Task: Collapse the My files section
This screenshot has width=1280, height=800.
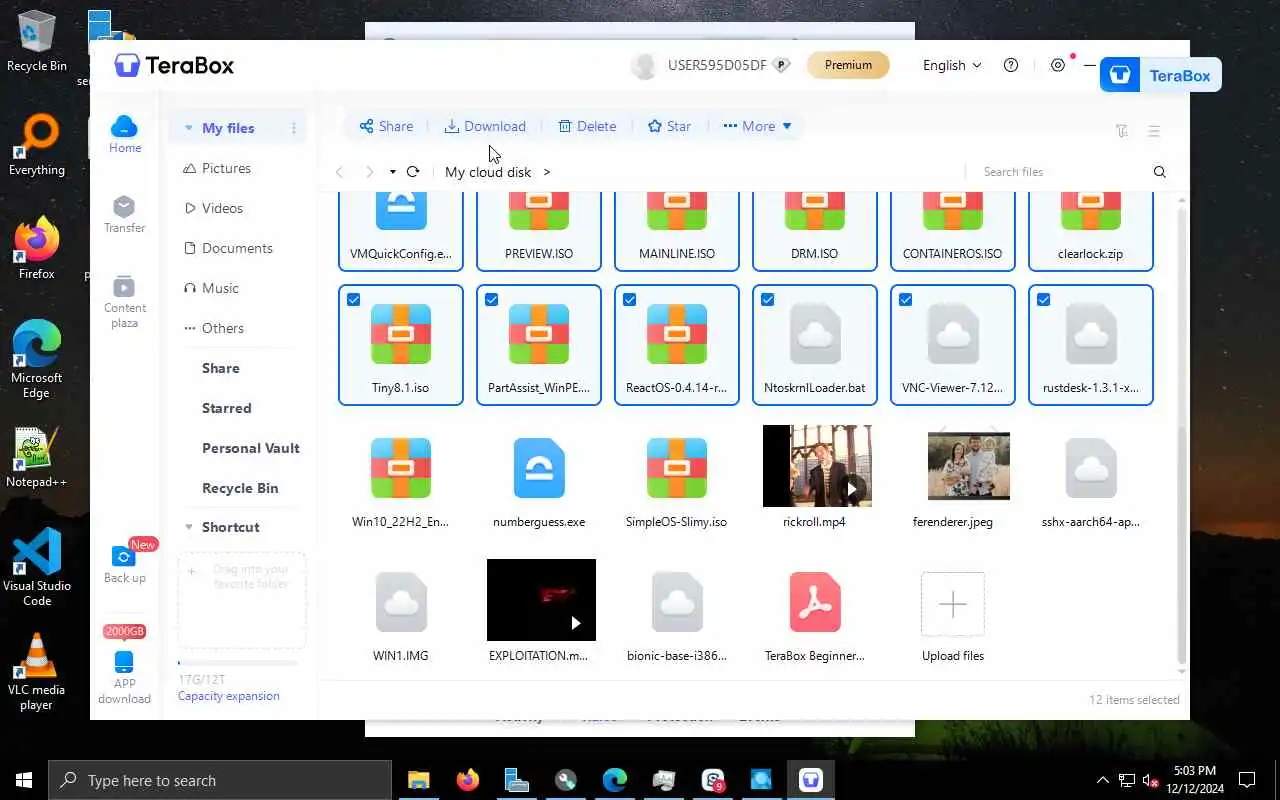Action: pos(188,128)
